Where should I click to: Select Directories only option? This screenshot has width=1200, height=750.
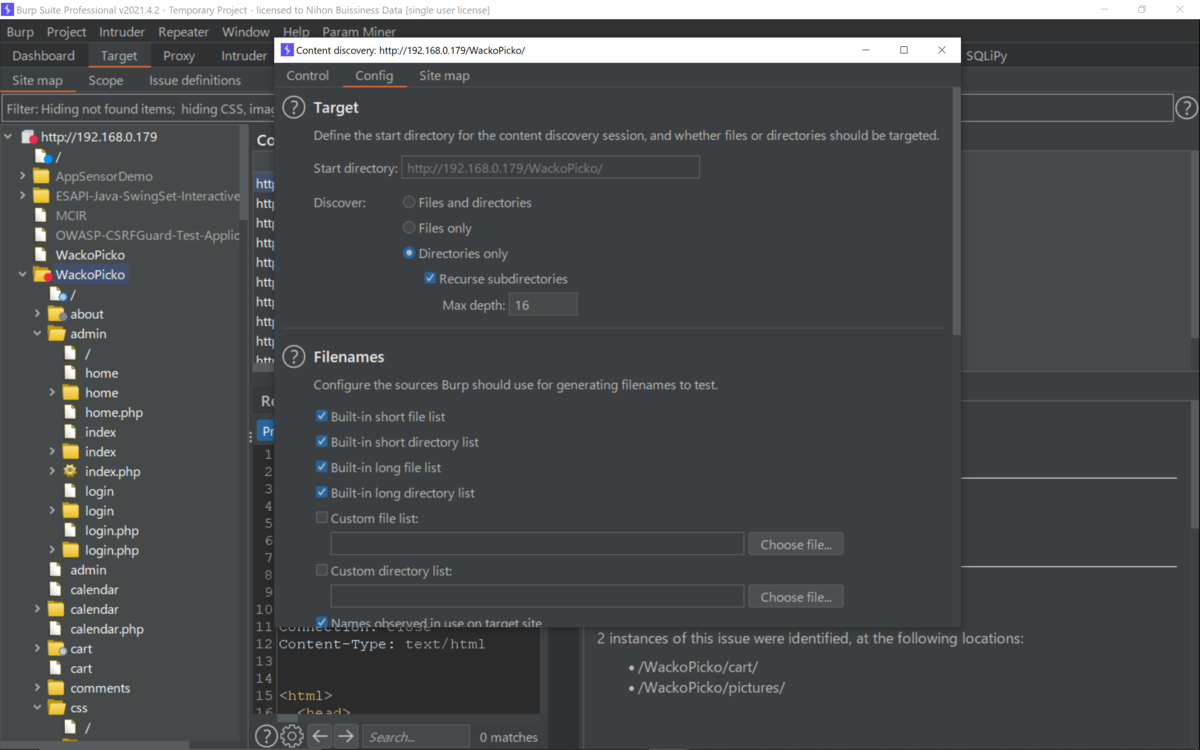[409, 253]
